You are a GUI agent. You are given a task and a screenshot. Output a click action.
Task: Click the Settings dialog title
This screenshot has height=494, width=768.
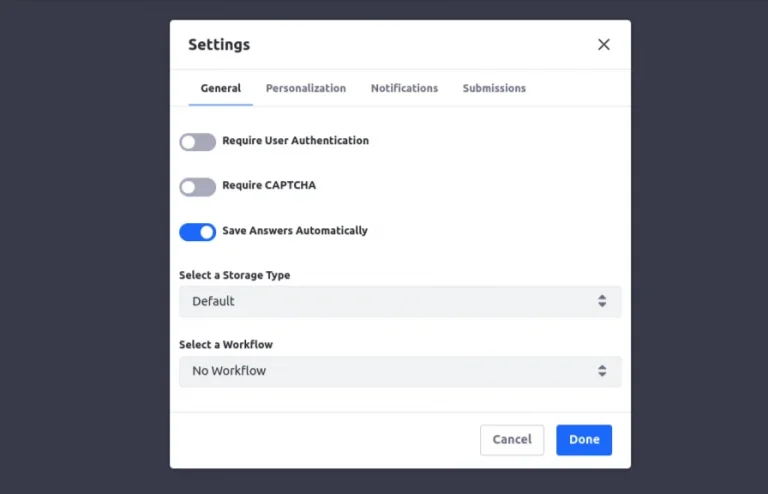219,45
